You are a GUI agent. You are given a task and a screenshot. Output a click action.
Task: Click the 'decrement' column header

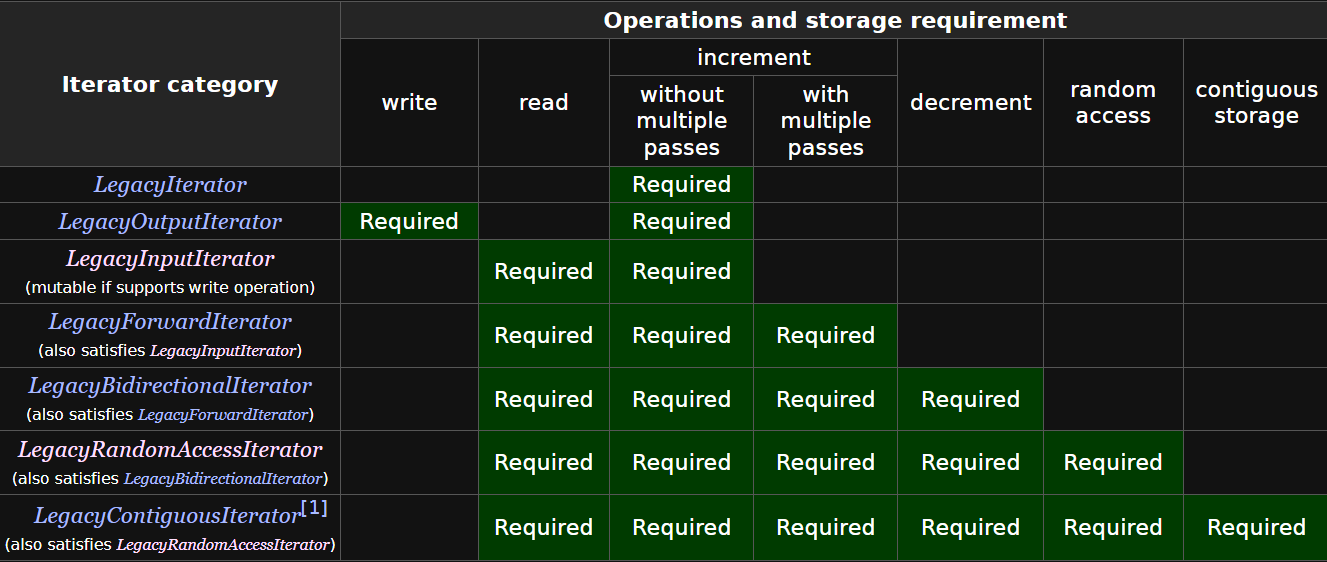tap(970, 103)
